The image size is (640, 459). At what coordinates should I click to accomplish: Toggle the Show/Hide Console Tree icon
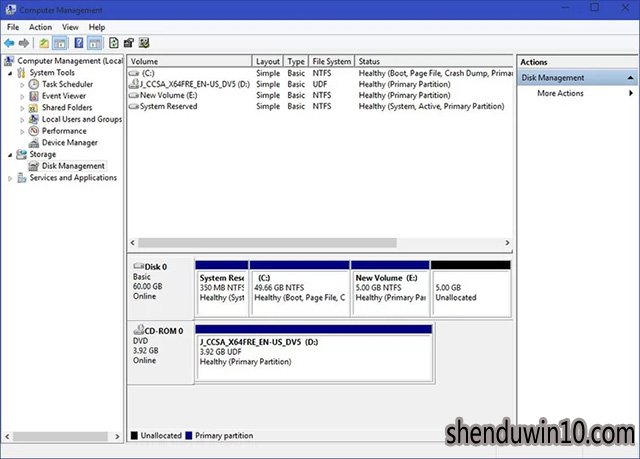[x=60, y=43]
